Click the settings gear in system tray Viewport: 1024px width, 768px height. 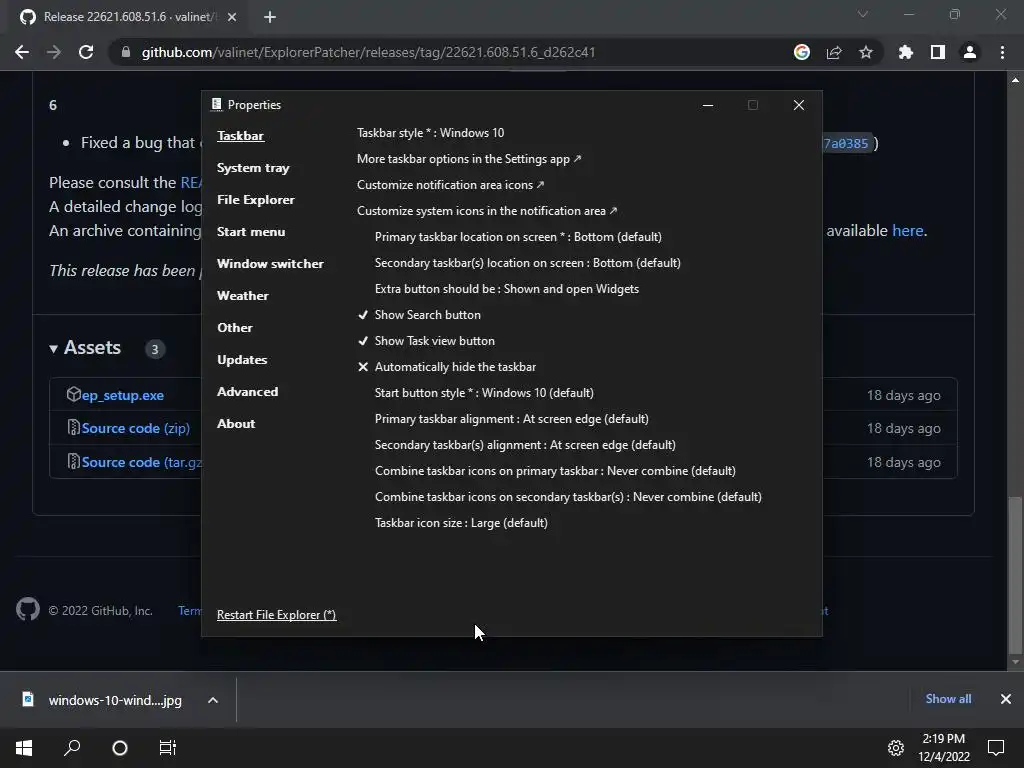coord(896,748)
